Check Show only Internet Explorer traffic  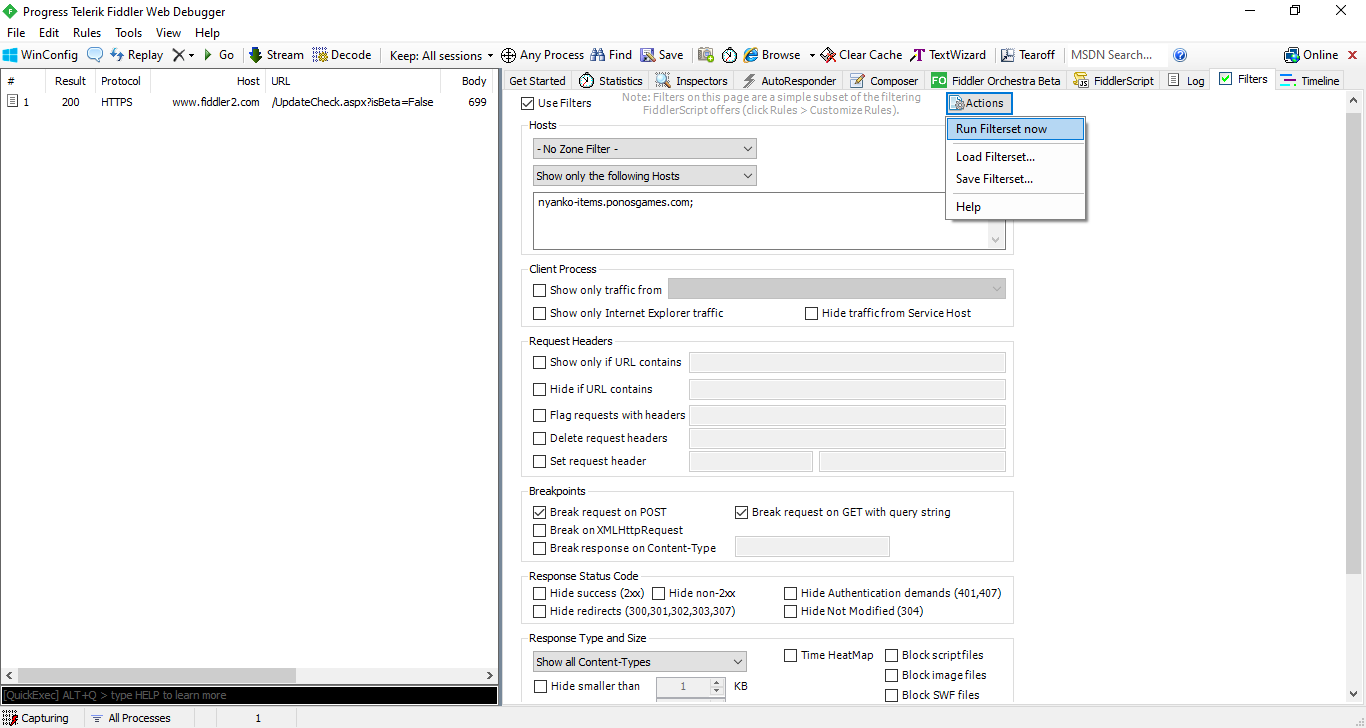[x=540, y=313]
